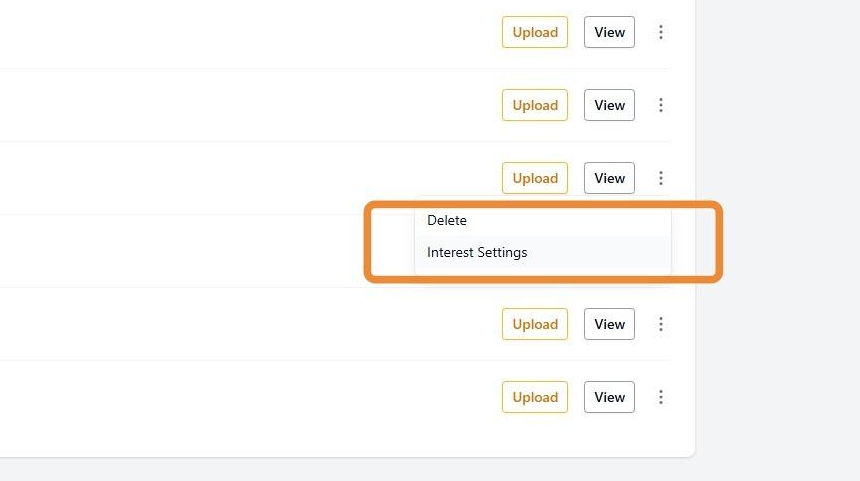Click the vertical ellipsis beside the topmost View button
Screen dimensions: 860x481
coord(660,32)
